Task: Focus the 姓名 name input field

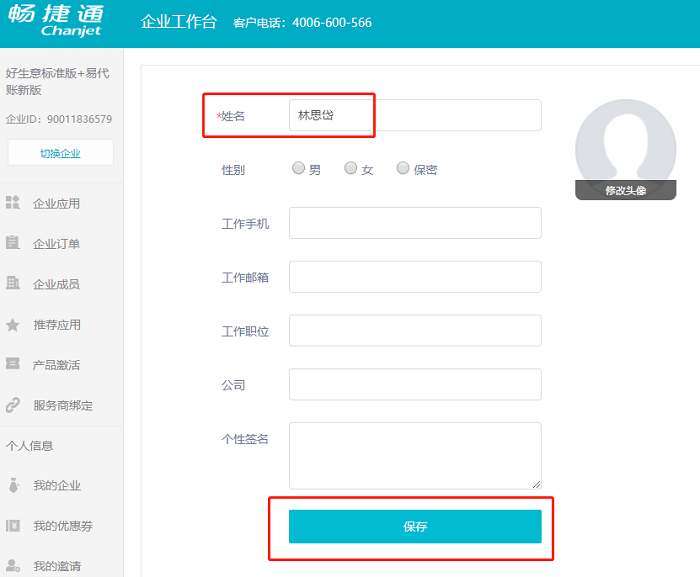Action: [x=415, y=115]
